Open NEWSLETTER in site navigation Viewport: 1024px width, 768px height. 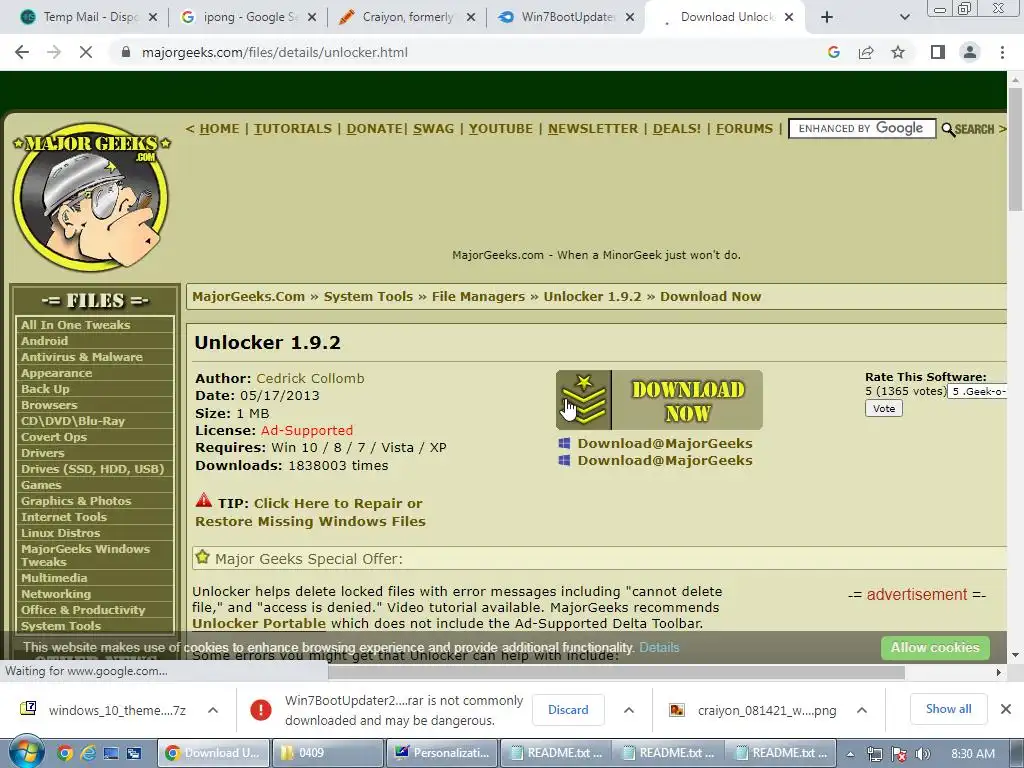593,129
